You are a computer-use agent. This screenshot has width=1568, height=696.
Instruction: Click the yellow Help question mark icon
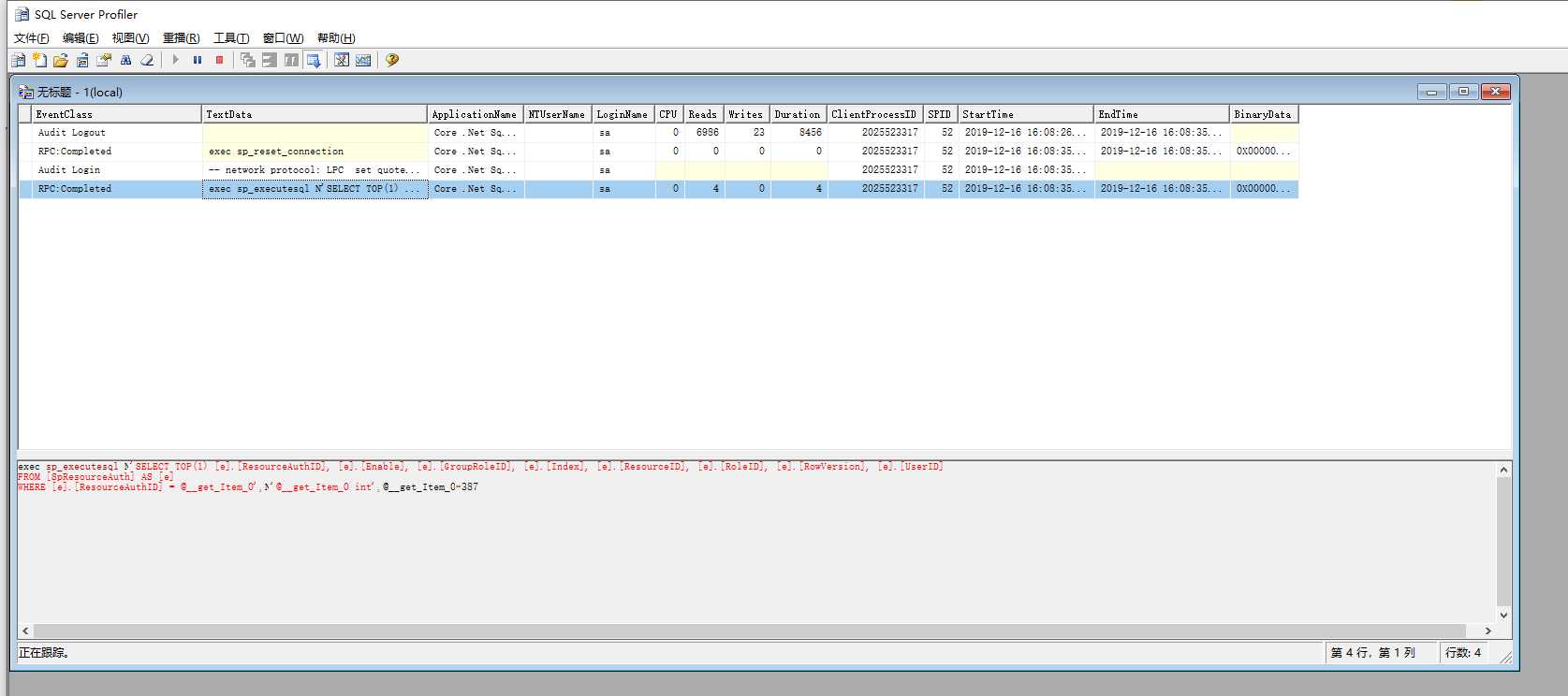pos(392,60)
